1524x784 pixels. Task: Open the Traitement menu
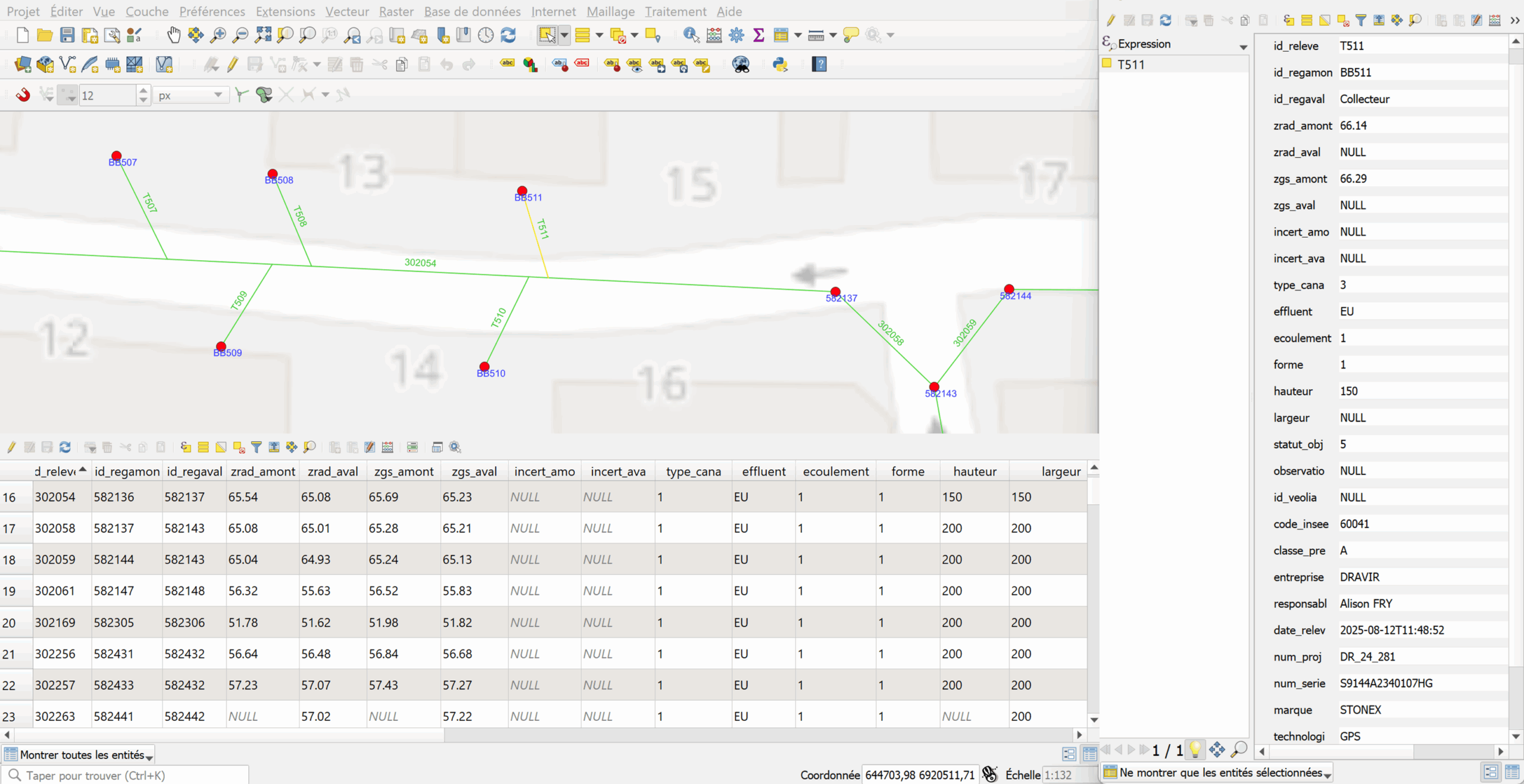coord(675,11)
